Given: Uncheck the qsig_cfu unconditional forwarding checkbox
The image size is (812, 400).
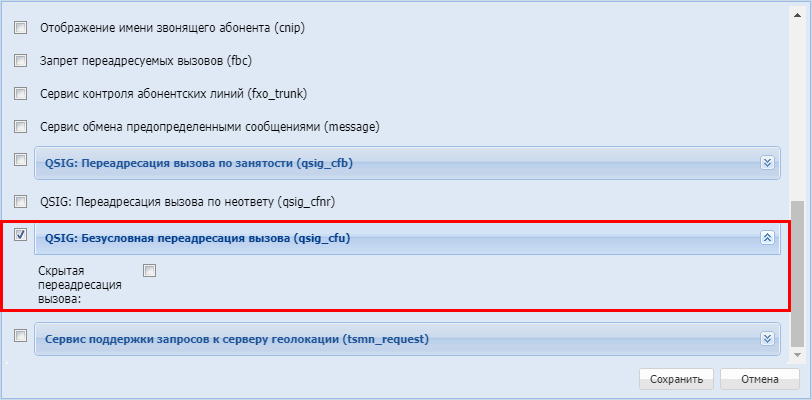Looking at the screenshot, I should tap(21, 235).
